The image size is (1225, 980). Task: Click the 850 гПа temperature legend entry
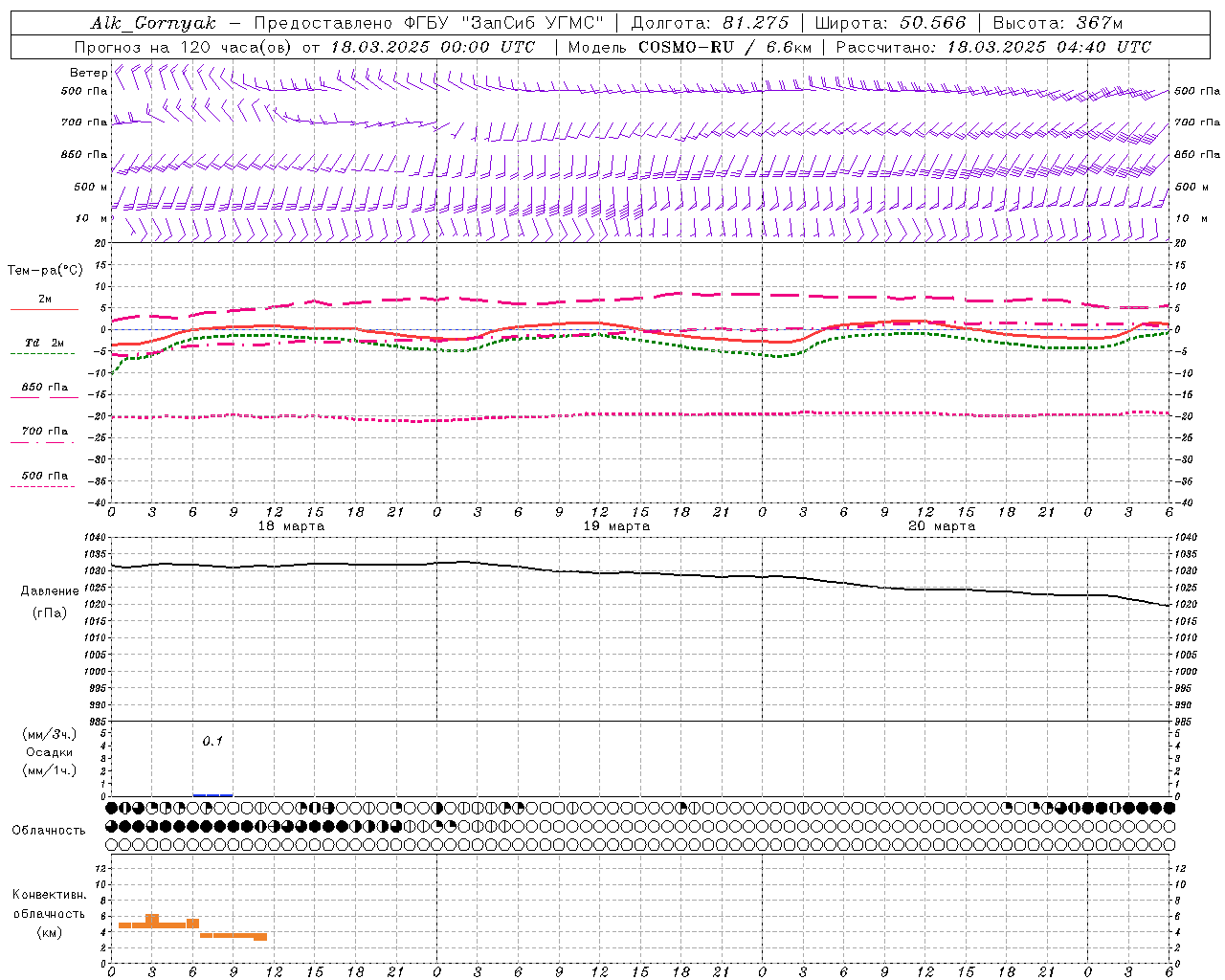(45, 388)
